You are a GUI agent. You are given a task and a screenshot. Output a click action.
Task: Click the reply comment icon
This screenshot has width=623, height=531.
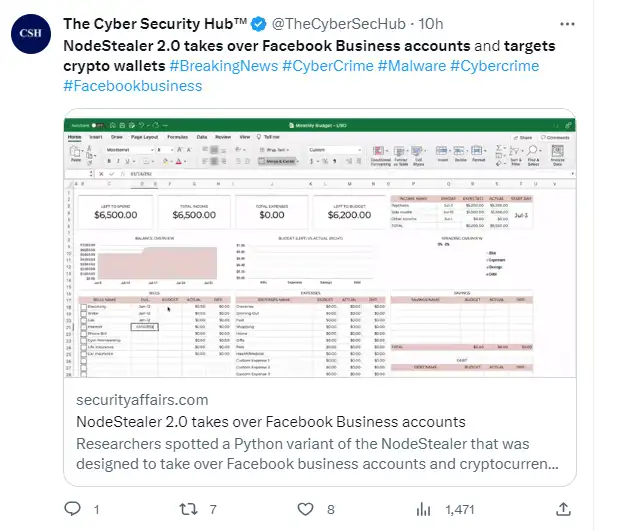pos(72,509)
